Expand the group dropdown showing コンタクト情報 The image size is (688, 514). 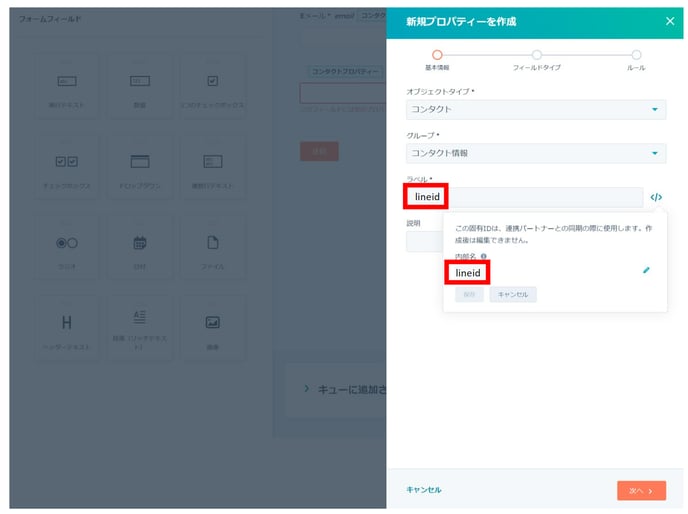coord(536,153)
